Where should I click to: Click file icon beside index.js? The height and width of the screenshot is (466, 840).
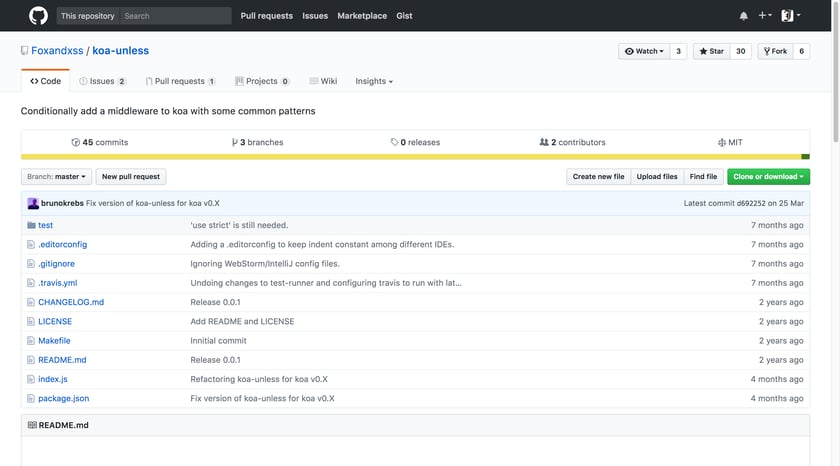coord(31,379)
